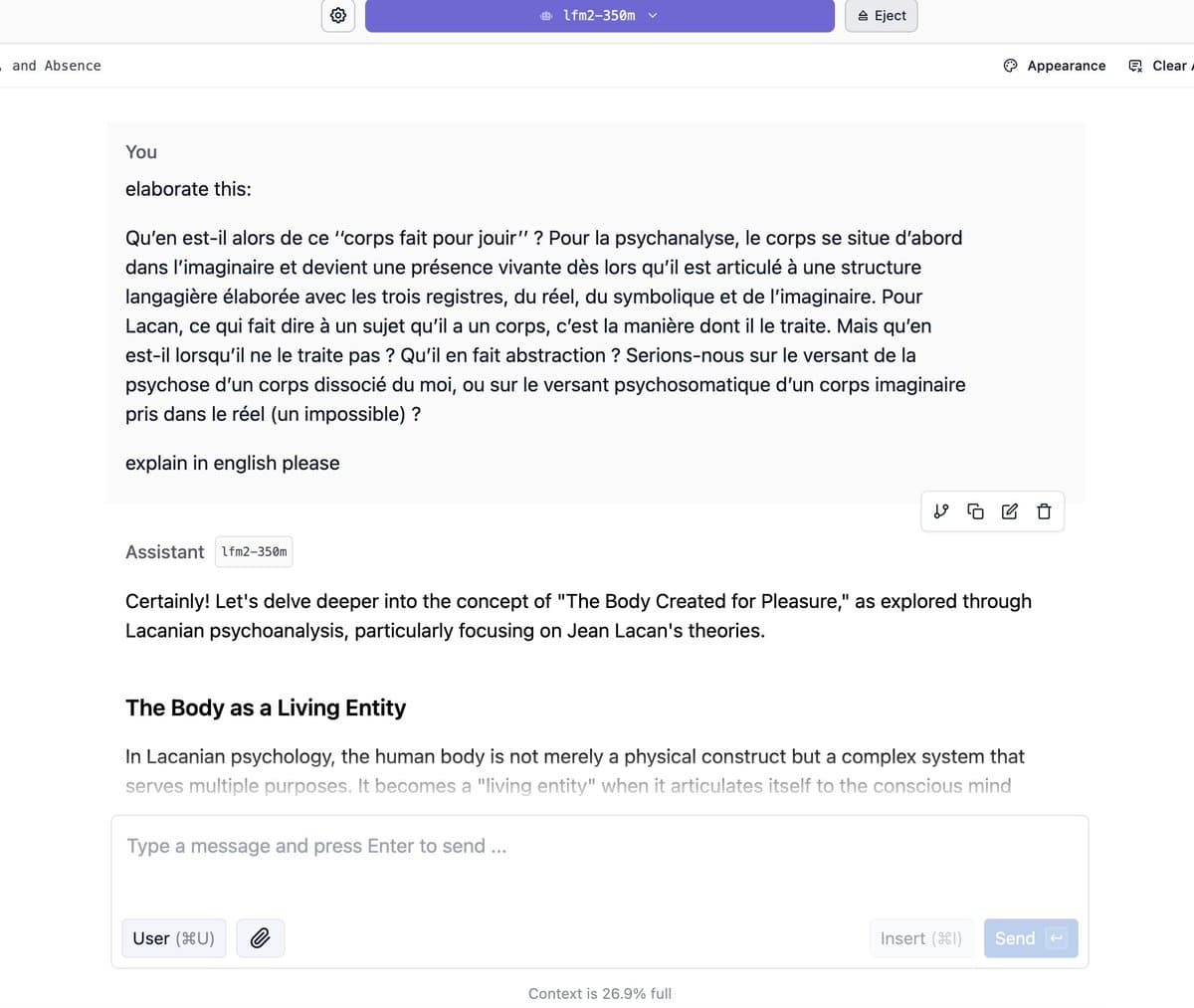
Task: Click the heading The Body as a Living Entity
Action: [x=266, y=707]
